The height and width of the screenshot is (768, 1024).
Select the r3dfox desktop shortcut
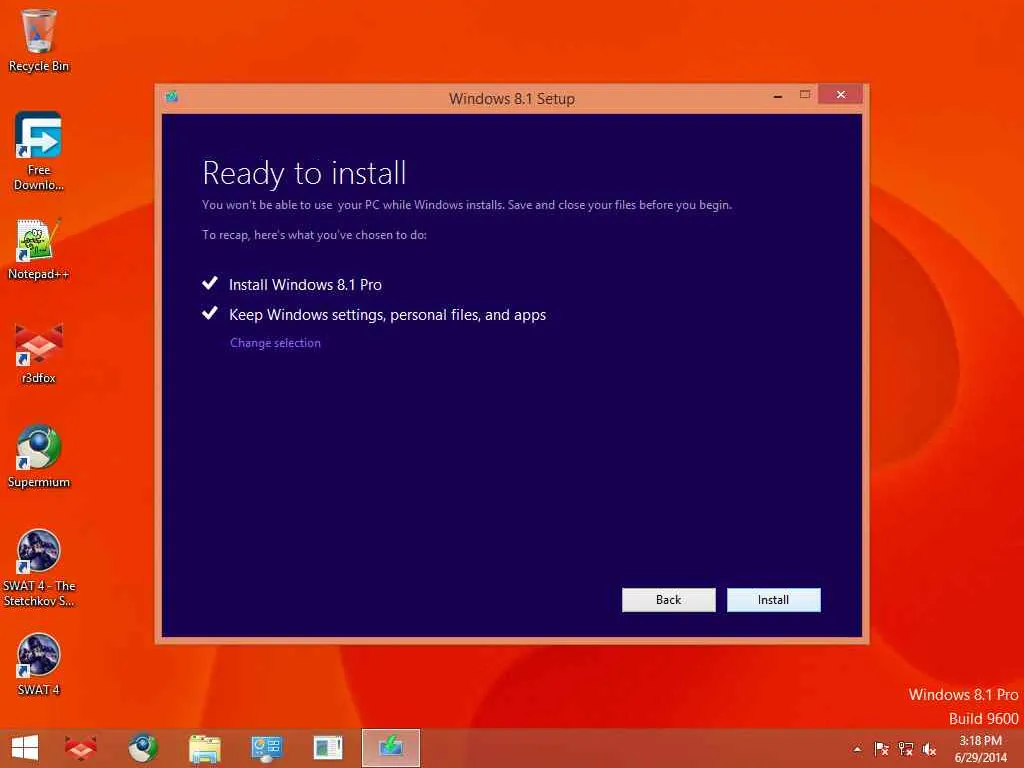tap(39, 353)
